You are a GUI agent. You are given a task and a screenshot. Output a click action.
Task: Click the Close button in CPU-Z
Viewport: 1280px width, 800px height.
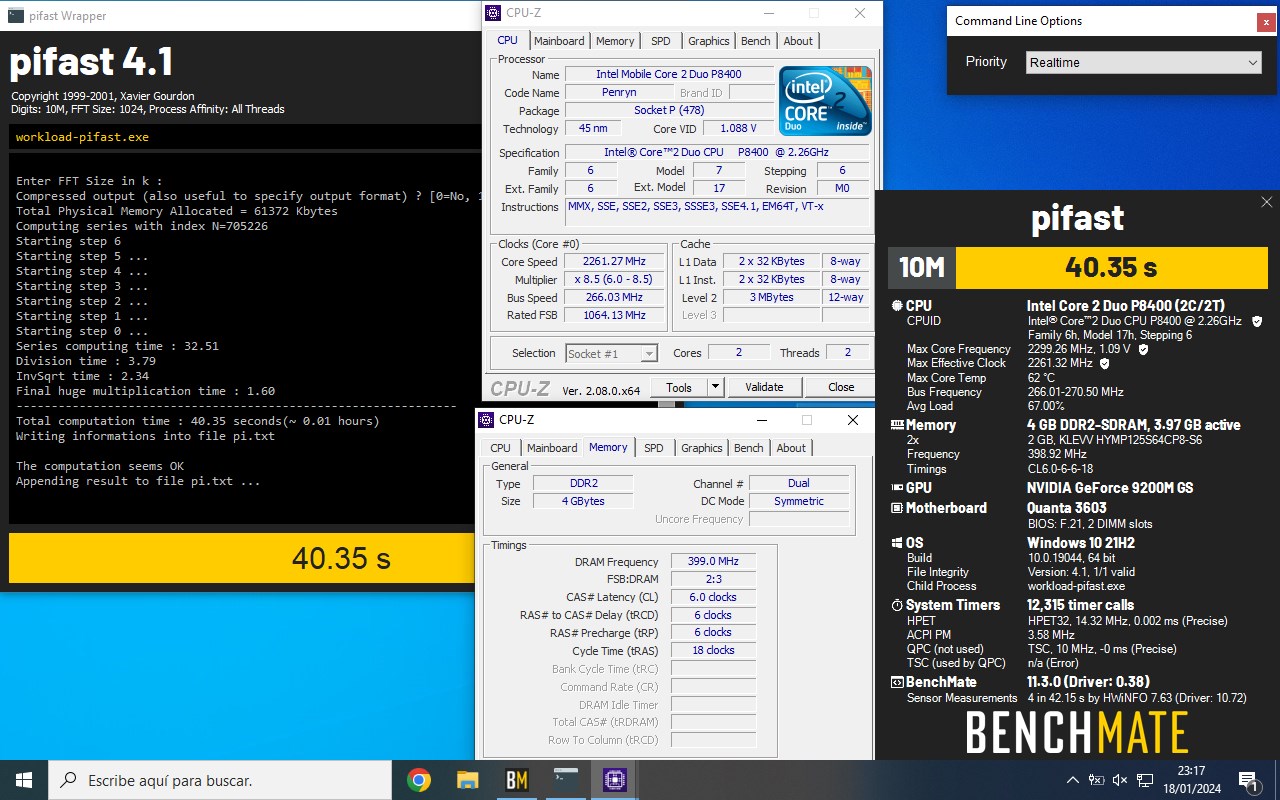click(x=841, y=387)
